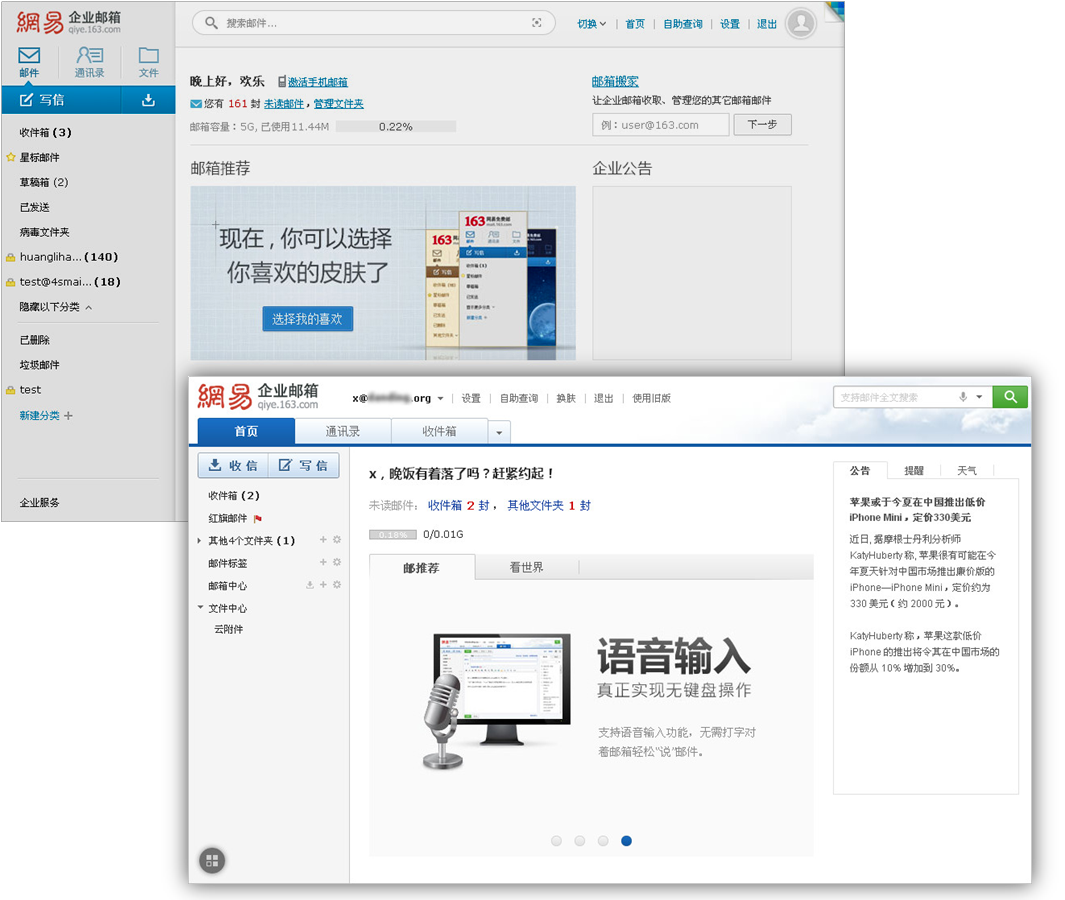This screenshot has height=900, width=1065.
Task: Click the gear icon on 邮件标签 row
Action: tap(337, 562)
